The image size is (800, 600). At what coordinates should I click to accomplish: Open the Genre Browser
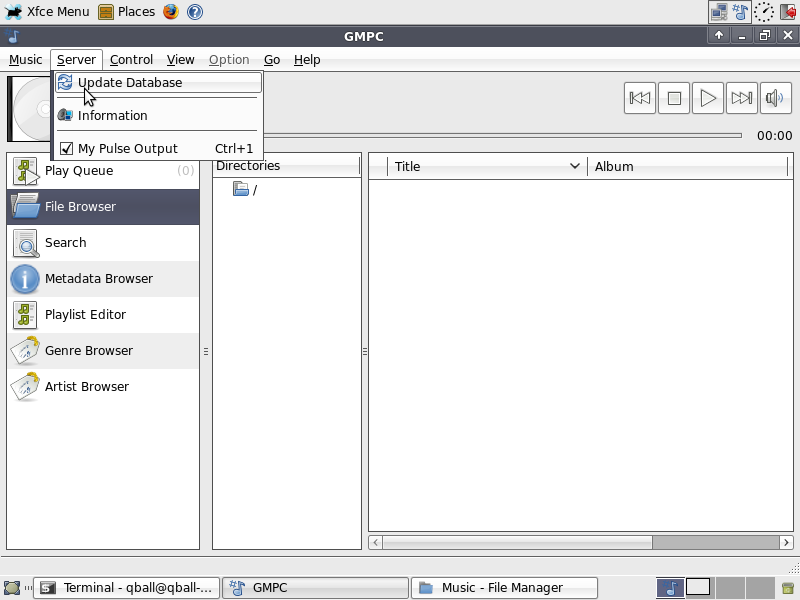point(103,351)
